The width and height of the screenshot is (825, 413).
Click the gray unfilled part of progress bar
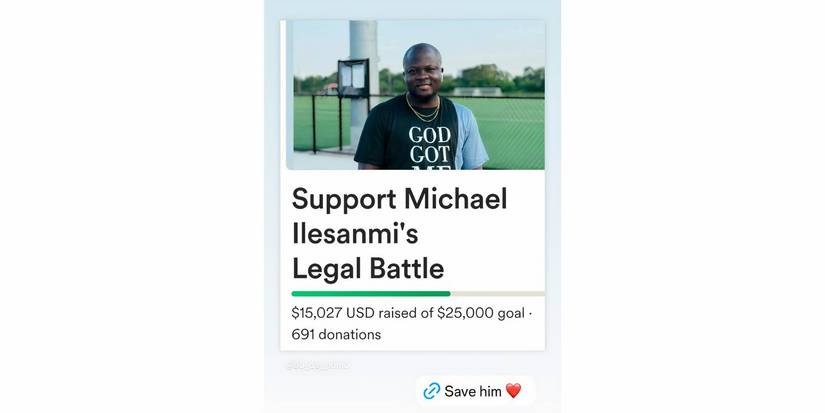pos(498,294)
